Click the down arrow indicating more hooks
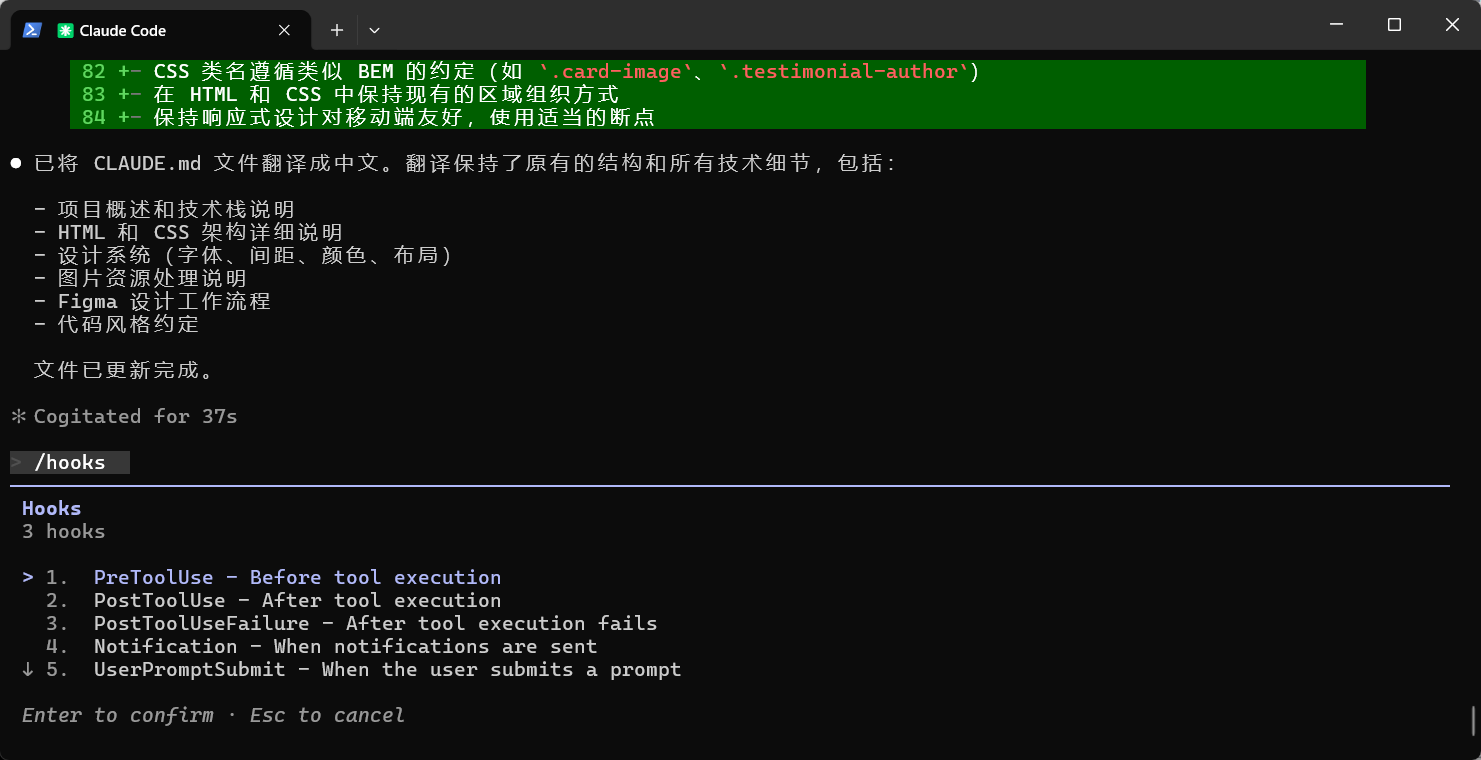 (28, 669)
